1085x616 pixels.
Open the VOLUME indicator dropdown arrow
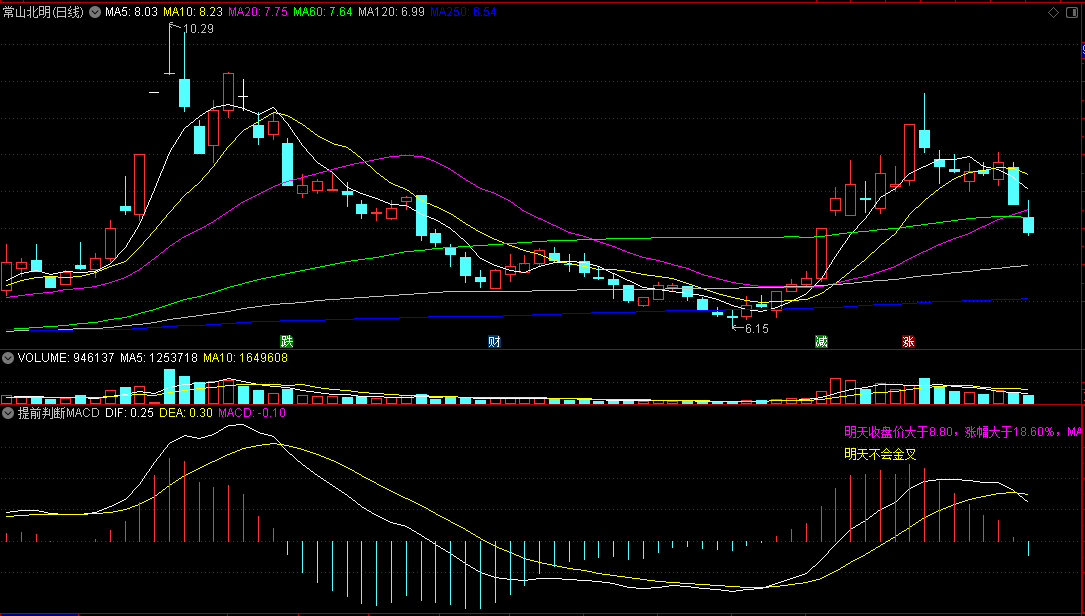[8, 358]
